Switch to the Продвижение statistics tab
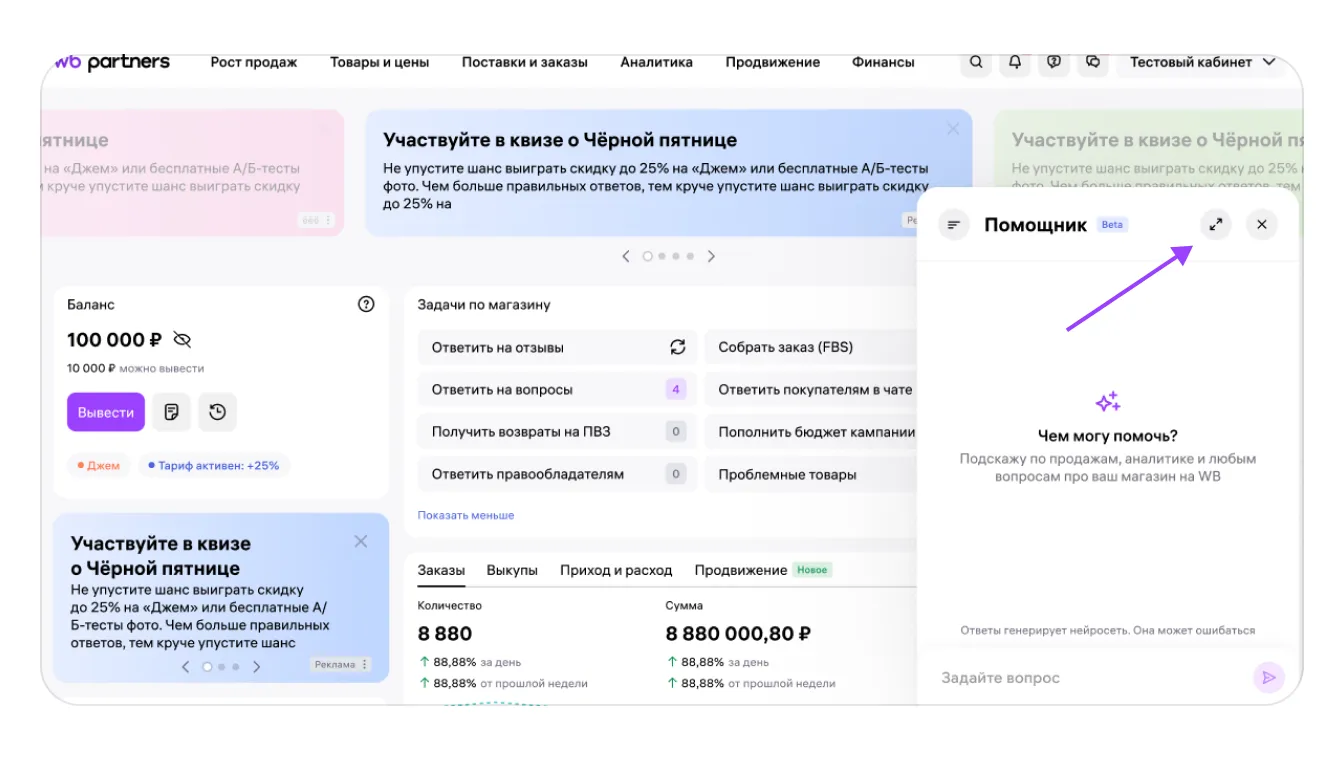Image resolution: width=1344 pixels, height=760 pixels. tap(741, 570)
